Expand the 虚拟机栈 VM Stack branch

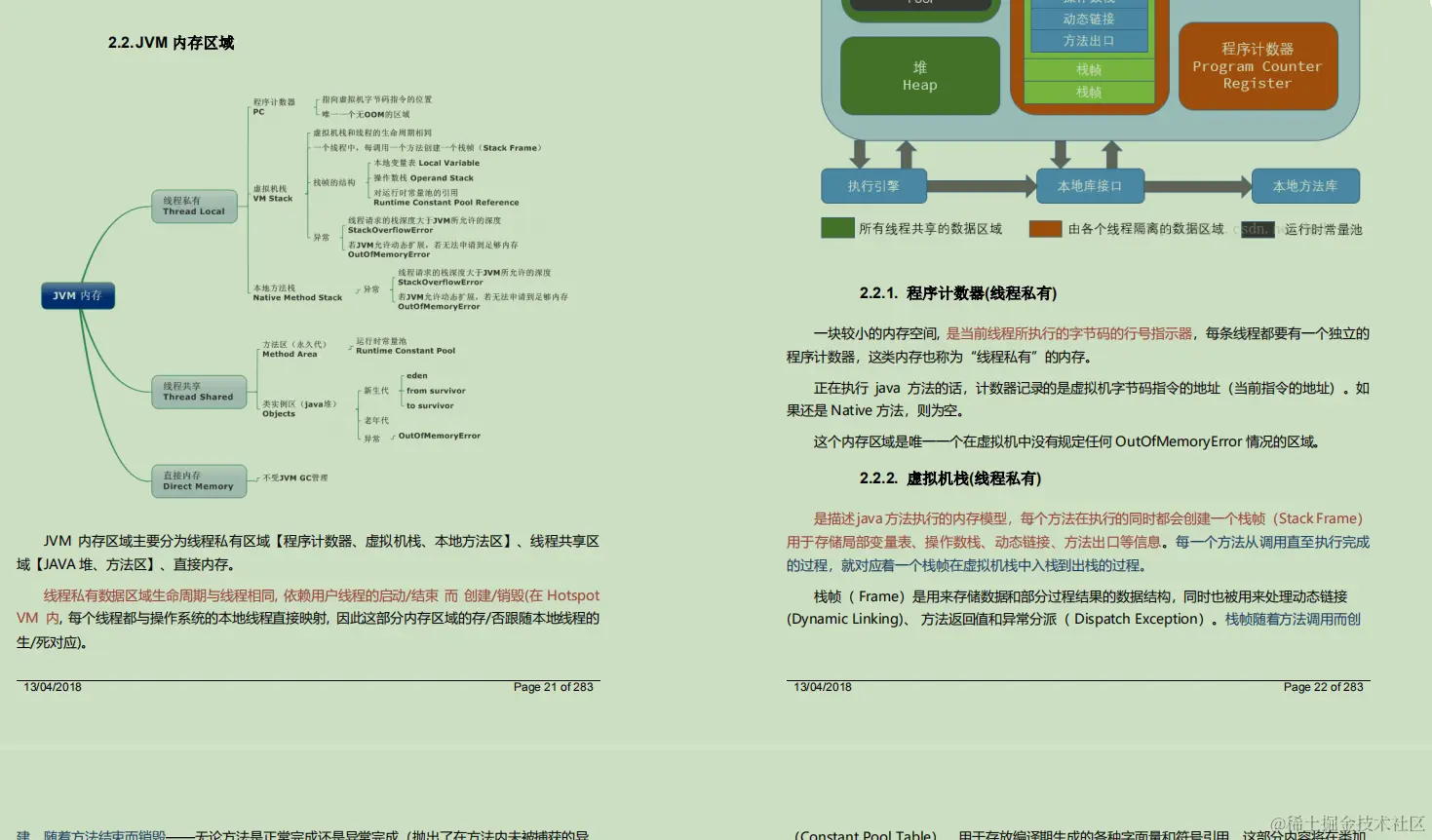[x=271, y=194]
